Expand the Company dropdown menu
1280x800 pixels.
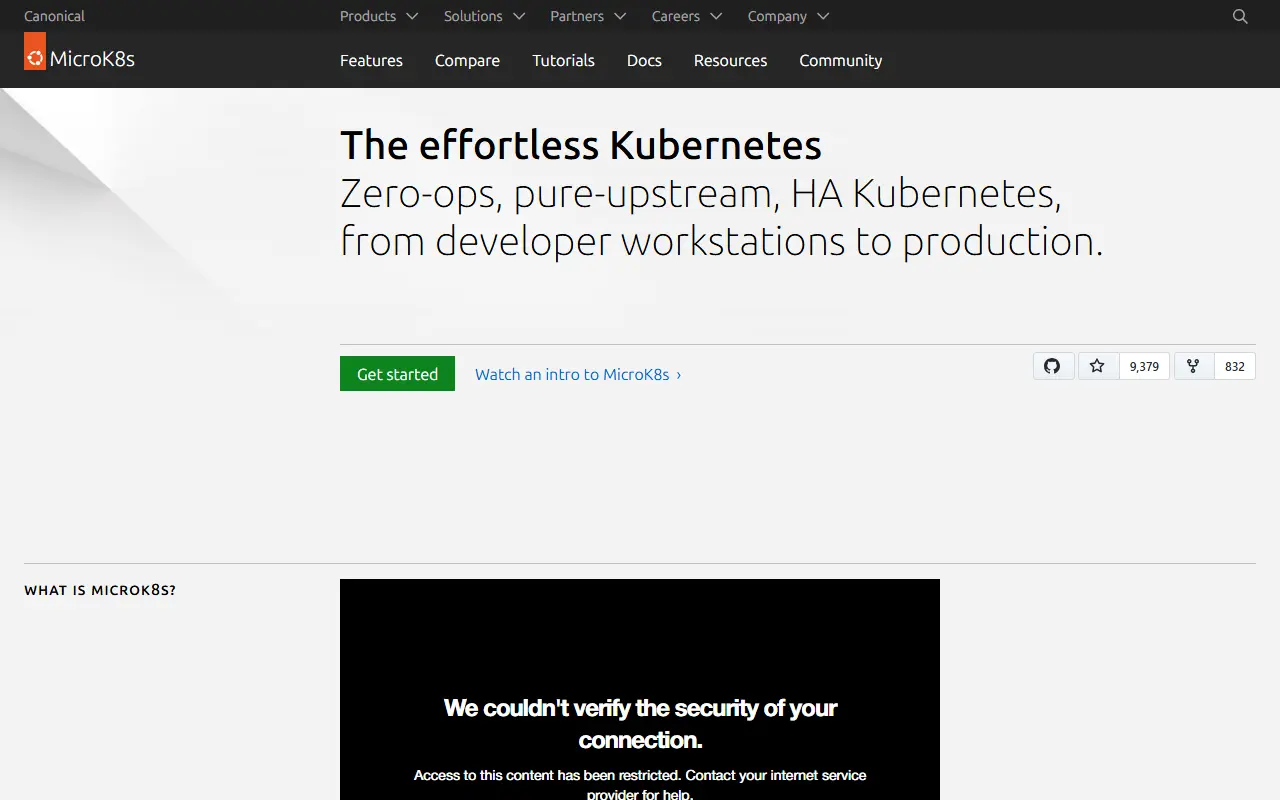point(789,16)
